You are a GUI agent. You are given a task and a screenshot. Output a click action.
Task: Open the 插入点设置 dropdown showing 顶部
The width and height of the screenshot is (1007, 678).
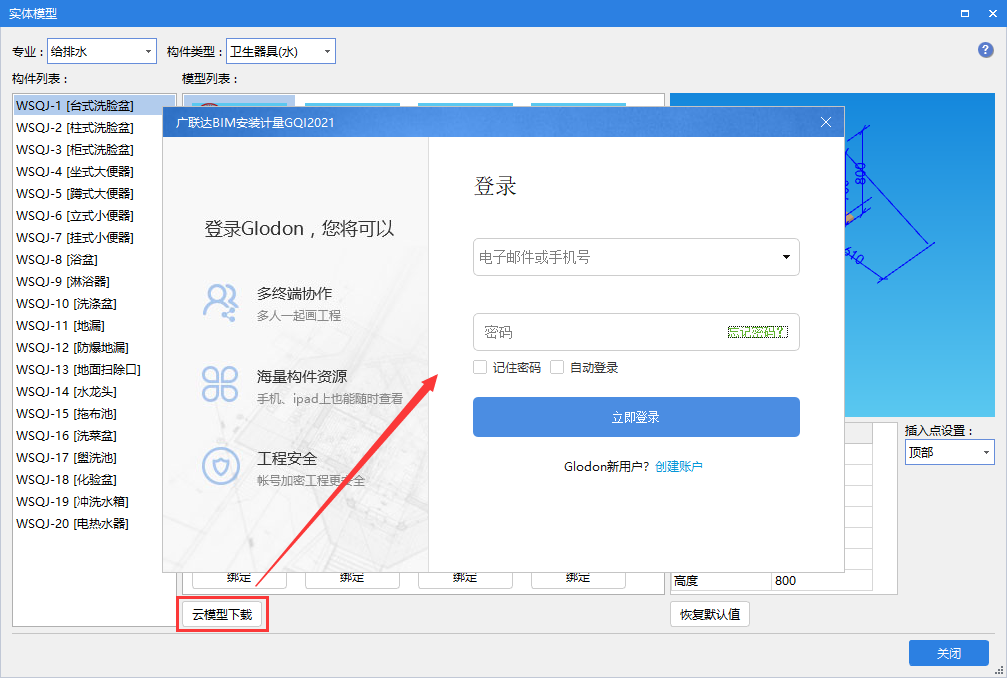click(949, 452)
